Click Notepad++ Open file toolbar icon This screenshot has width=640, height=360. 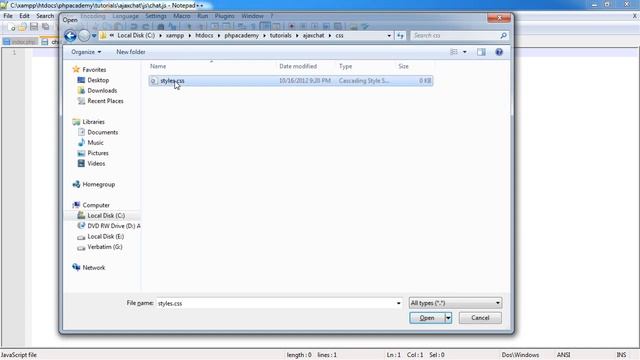22,27
